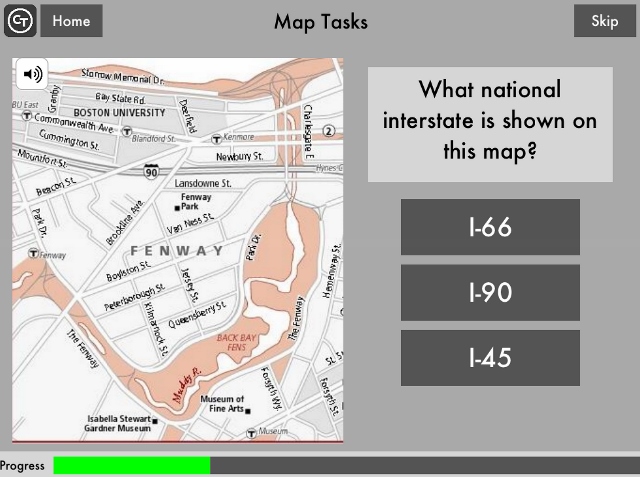Viewport: 640px width, 477px height.
Task: Click the Route 2 marker on the map
Action: coord(327,130)
